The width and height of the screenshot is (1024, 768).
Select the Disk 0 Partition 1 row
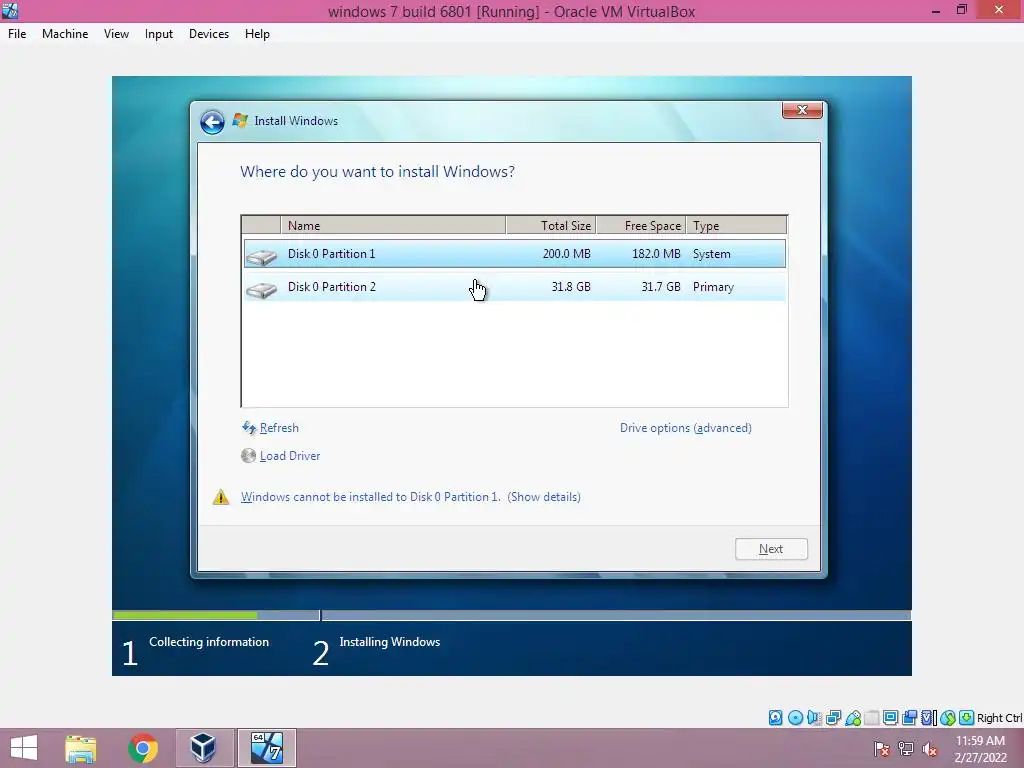click(515, 254)
